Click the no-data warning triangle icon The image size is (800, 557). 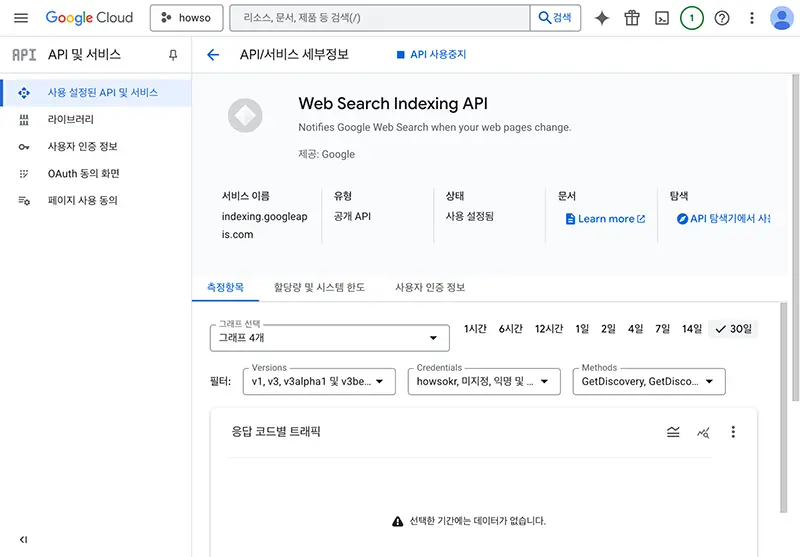pyautogui.click(x=397, y=521)
